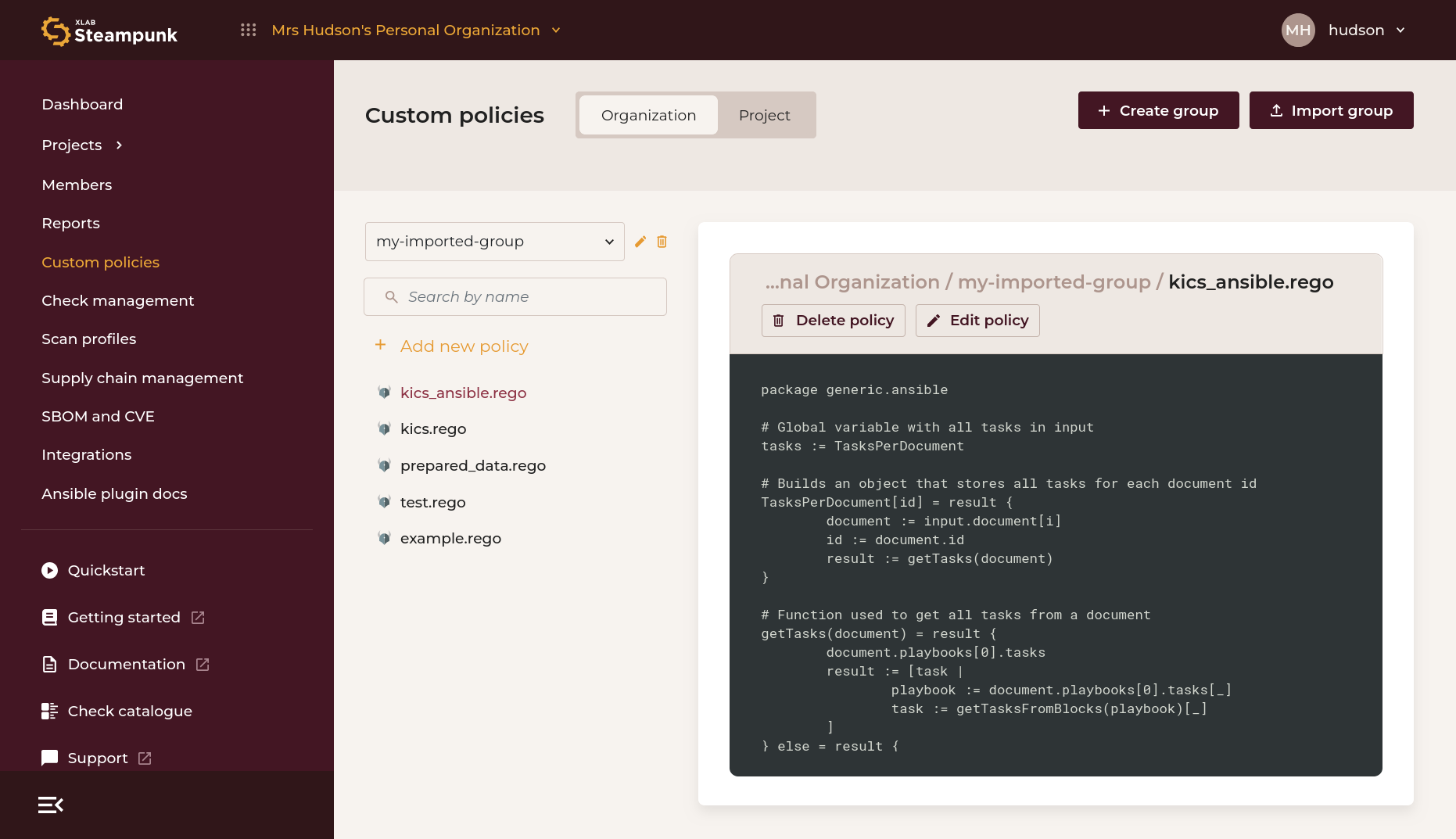
Task: Click Documentation external link icon
Action: (x=203, y=665)
